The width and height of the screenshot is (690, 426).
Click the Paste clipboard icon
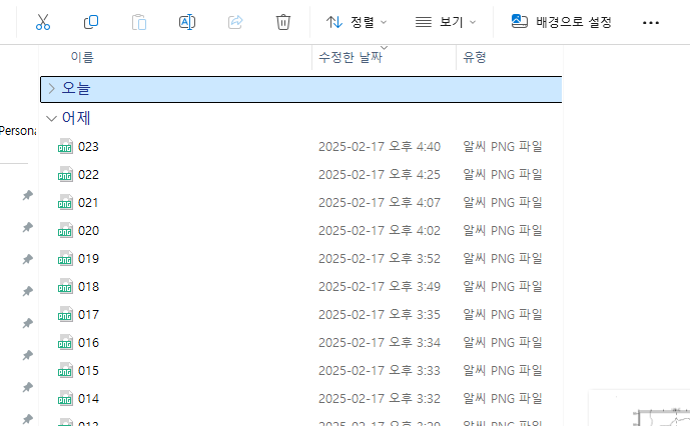[x=139, y=22]
